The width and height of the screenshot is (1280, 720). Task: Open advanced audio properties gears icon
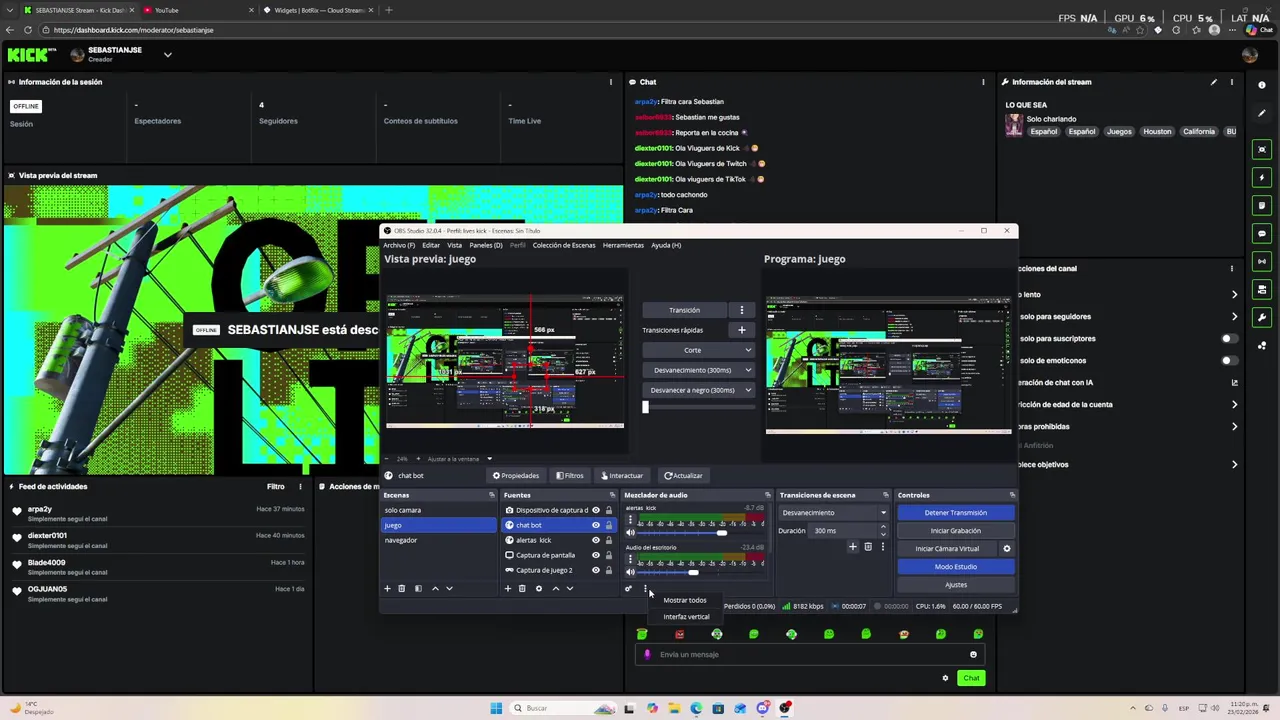tap(628, 588)
